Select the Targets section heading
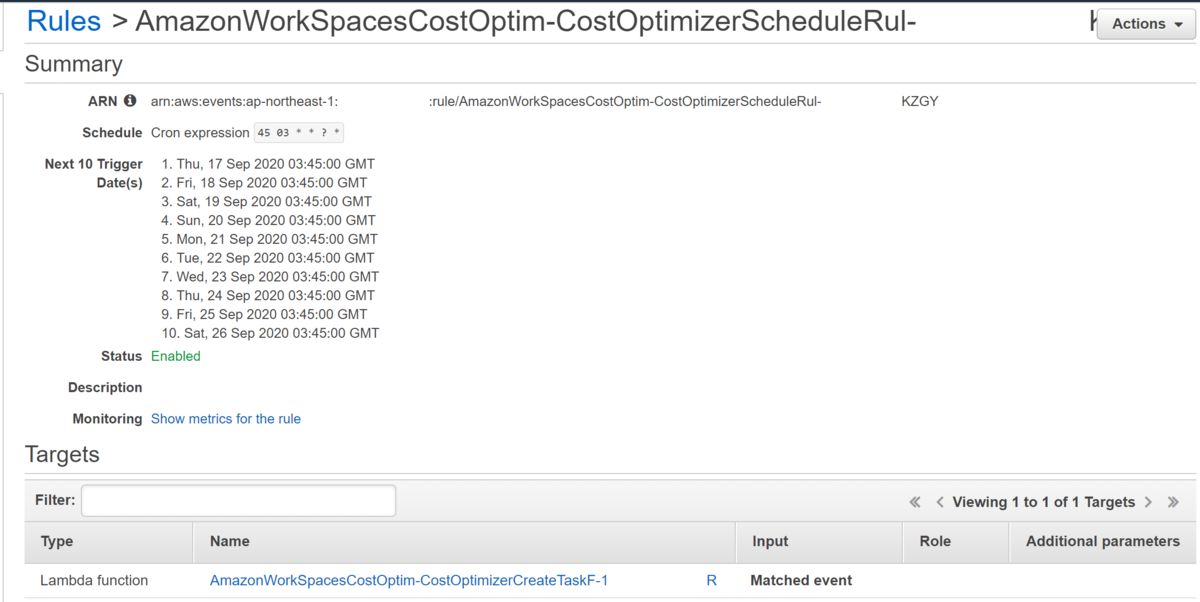 [62, 455]
